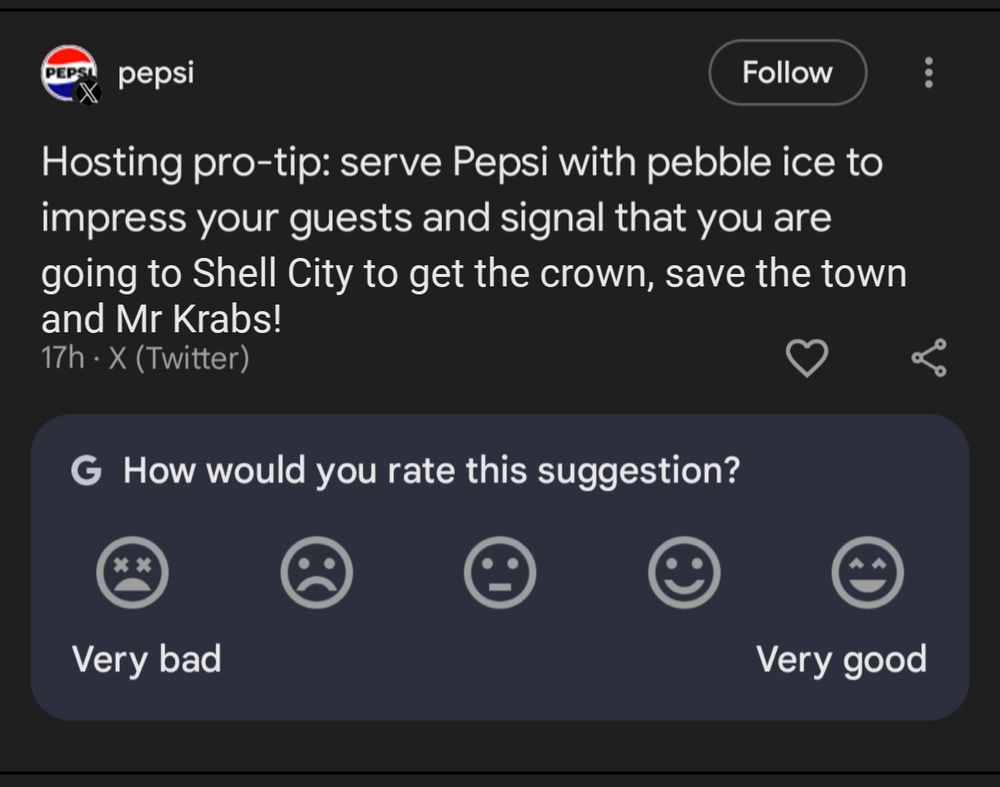
Task: Open the Pepsi profile avatar
Action: pos(66,71)
